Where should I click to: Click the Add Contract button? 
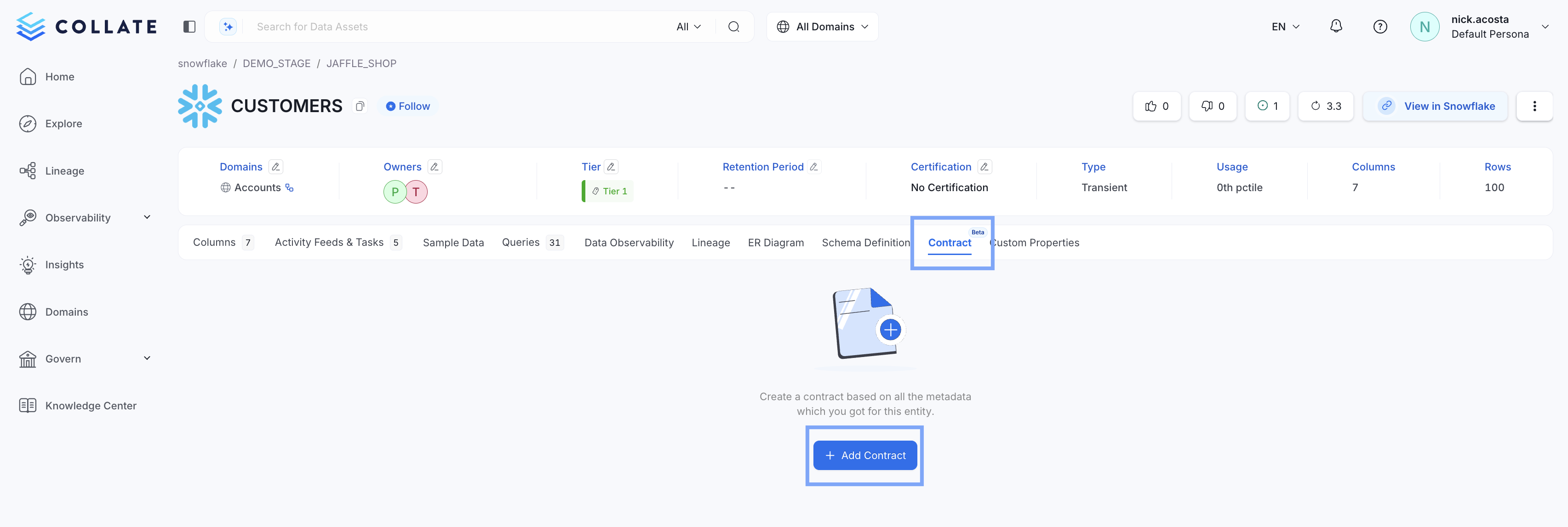click(x=864, y=455)
